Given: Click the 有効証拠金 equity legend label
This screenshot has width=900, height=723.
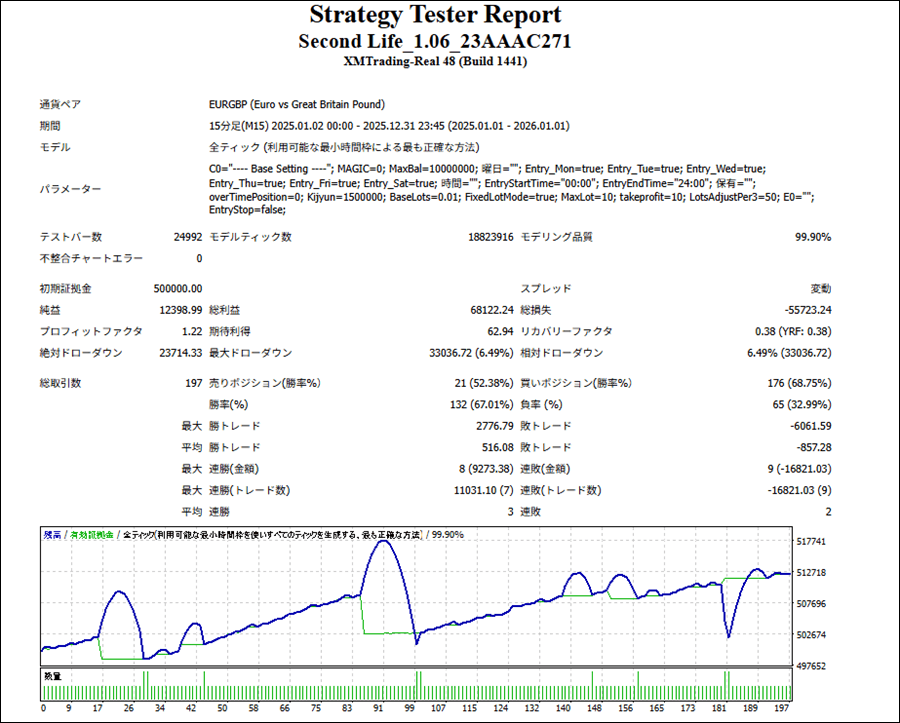Looking at the screenshot, I should (91, 536).
